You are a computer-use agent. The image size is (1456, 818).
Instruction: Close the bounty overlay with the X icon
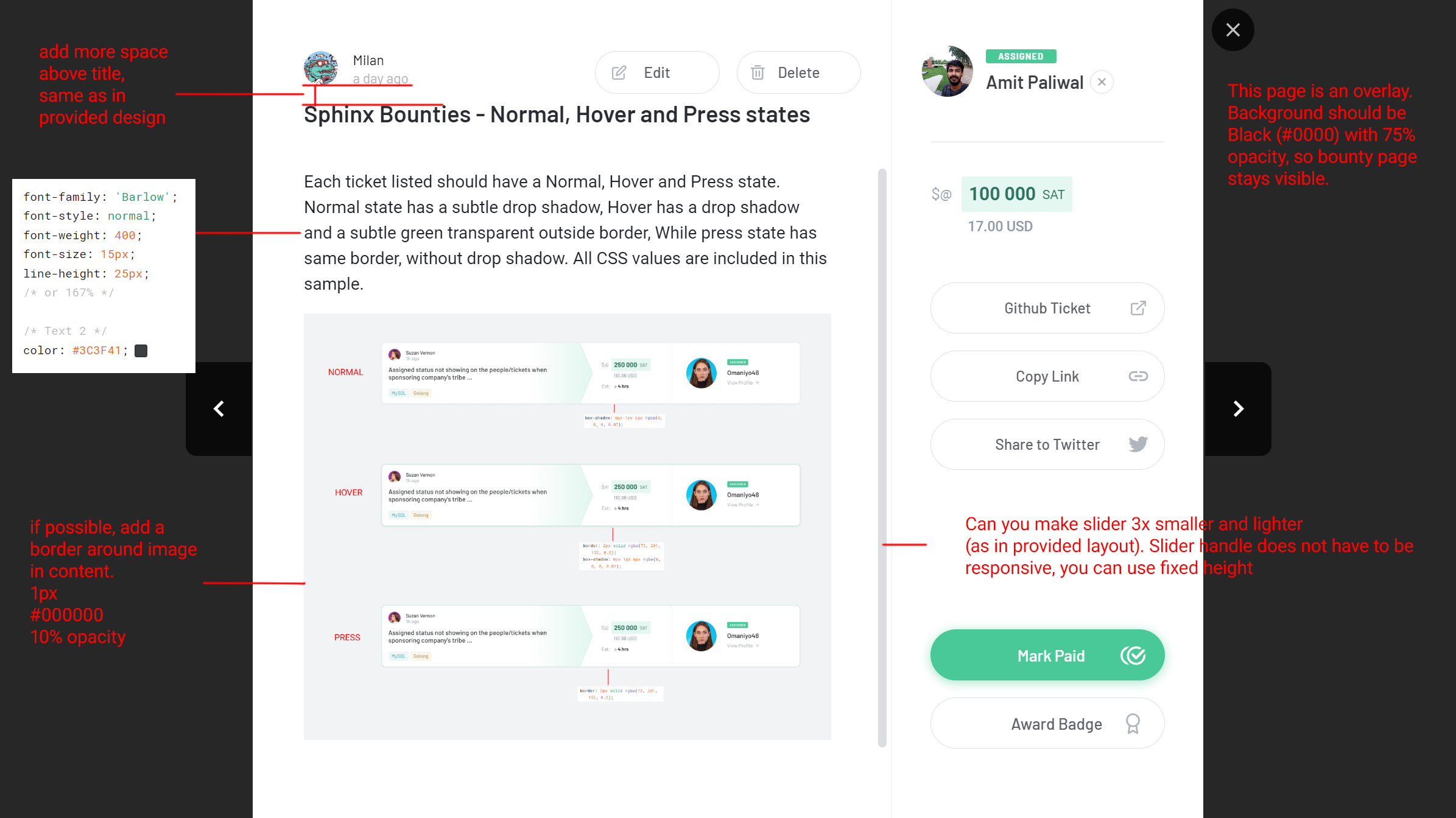(x=1233, y=29)
